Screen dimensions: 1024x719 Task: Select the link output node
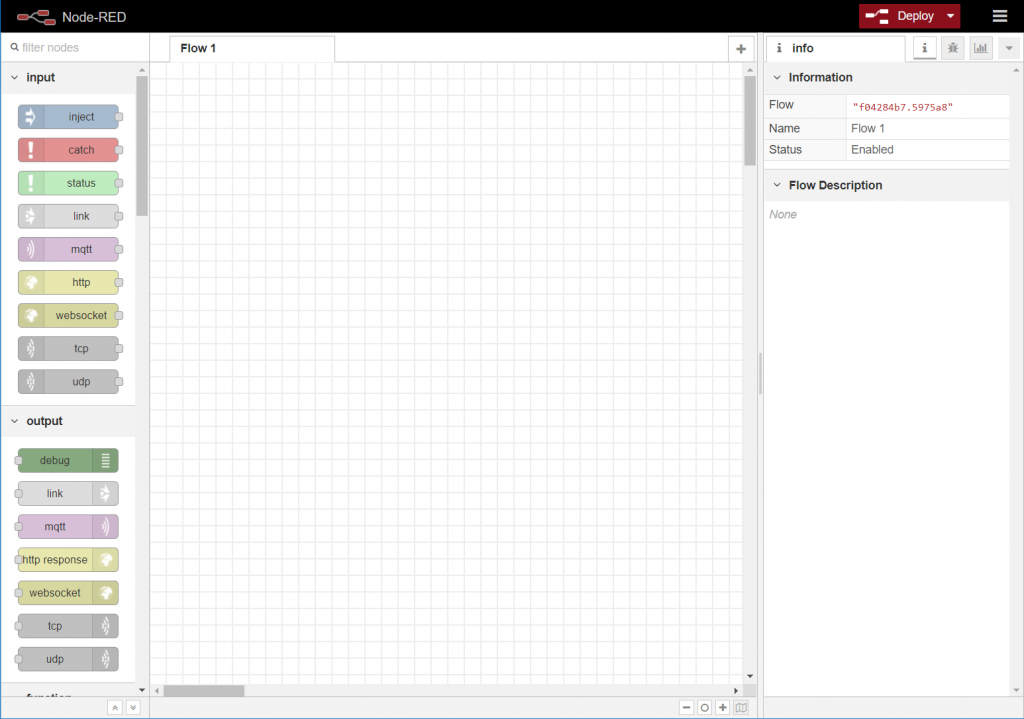[68, 494]
